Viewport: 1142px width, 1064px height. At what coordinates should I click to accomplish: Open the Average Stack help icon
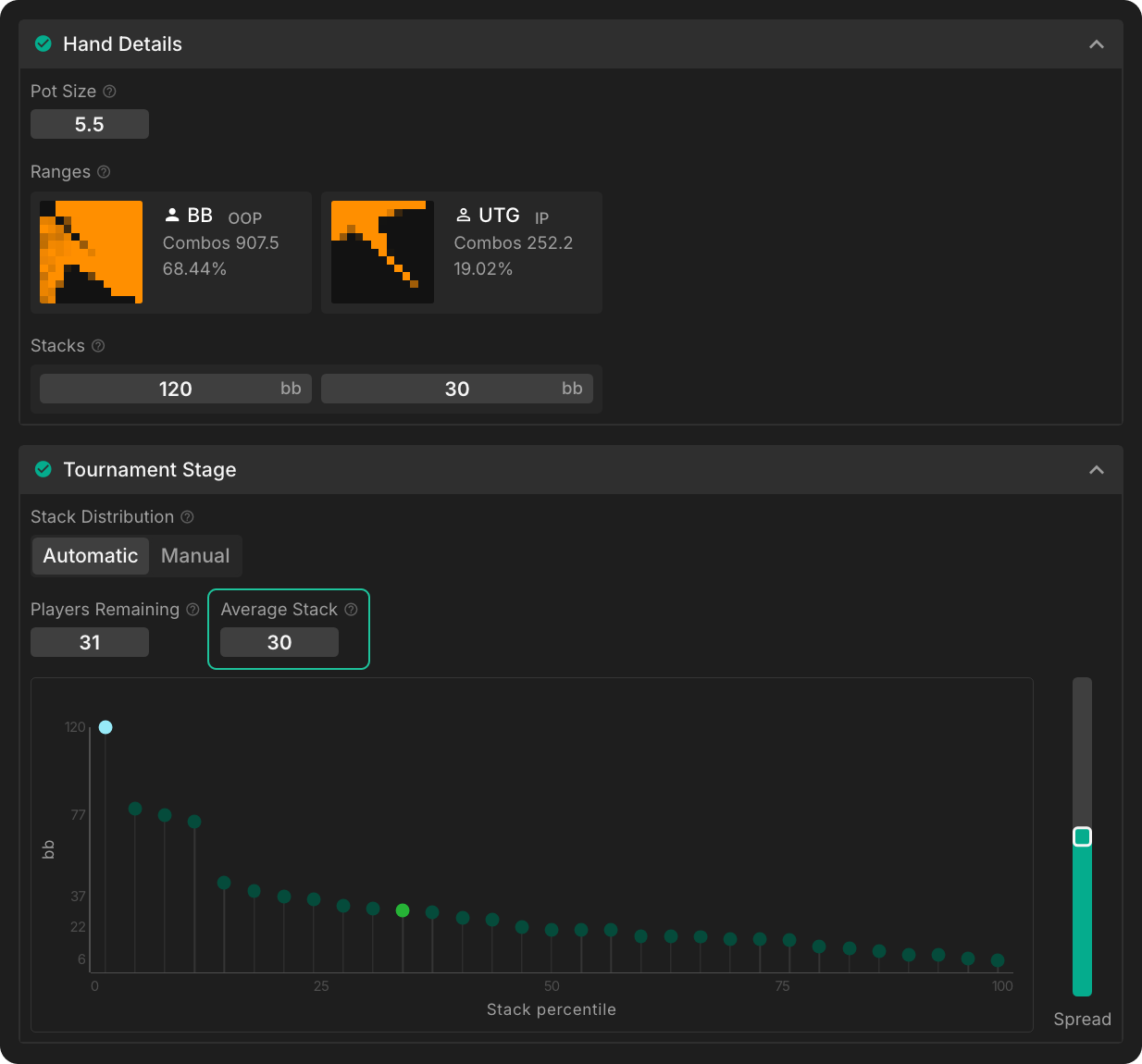tap(351, 610)
